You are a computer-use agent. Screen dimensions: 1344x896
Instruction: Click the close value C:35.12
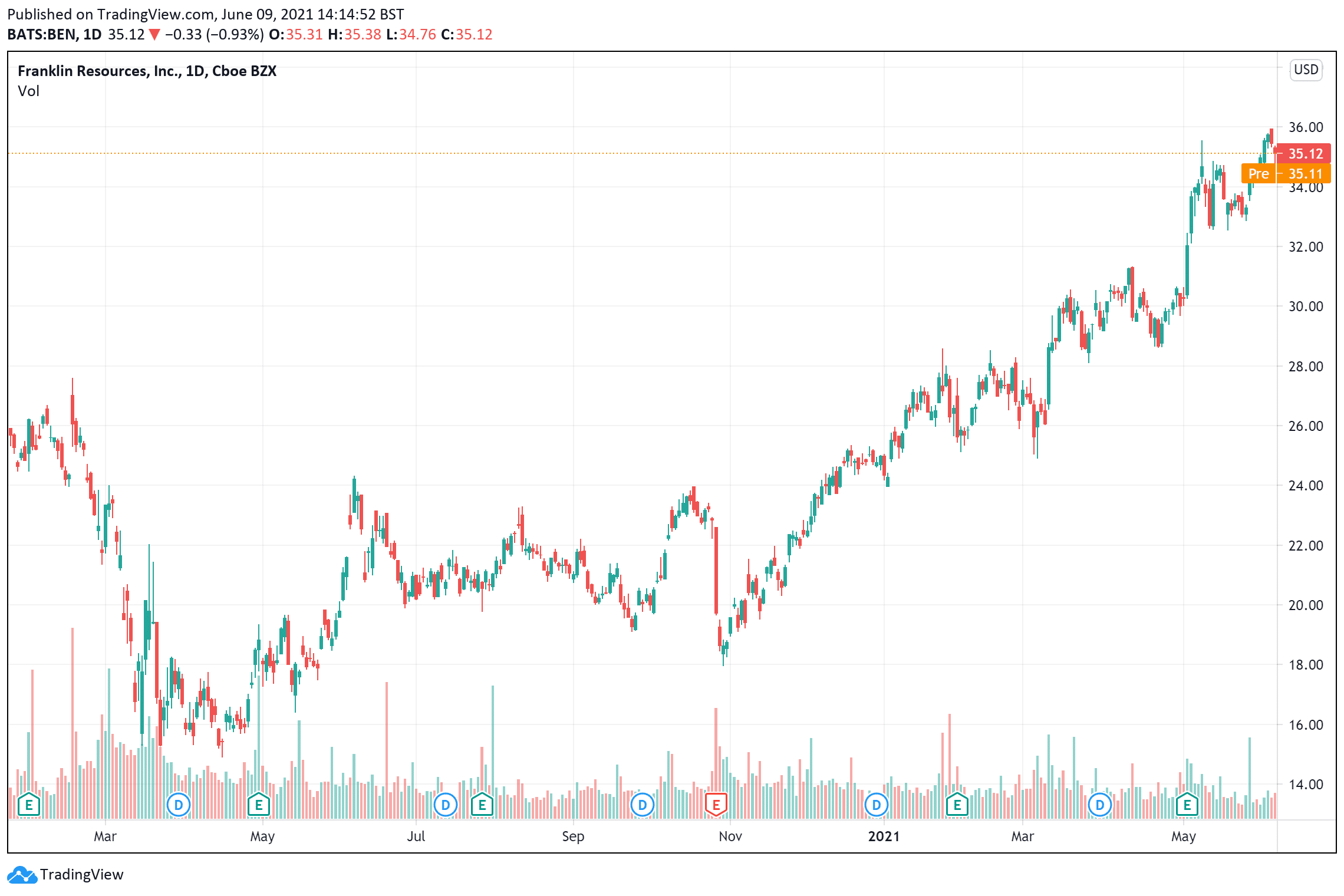click(x=466, y=34)
